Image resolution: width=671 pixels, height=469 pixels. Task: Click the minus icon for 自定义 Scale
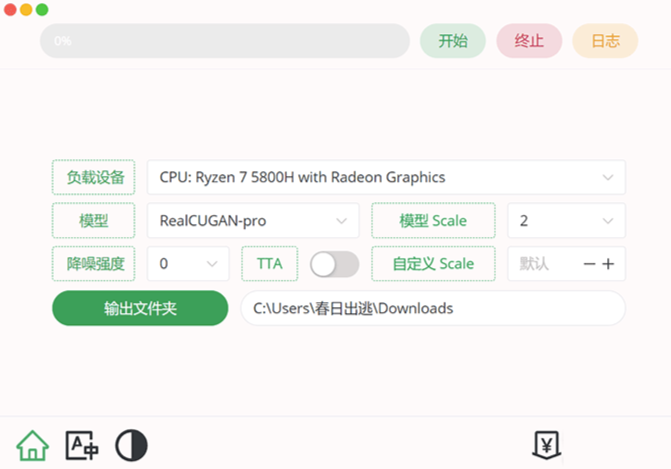coord(590,264)
